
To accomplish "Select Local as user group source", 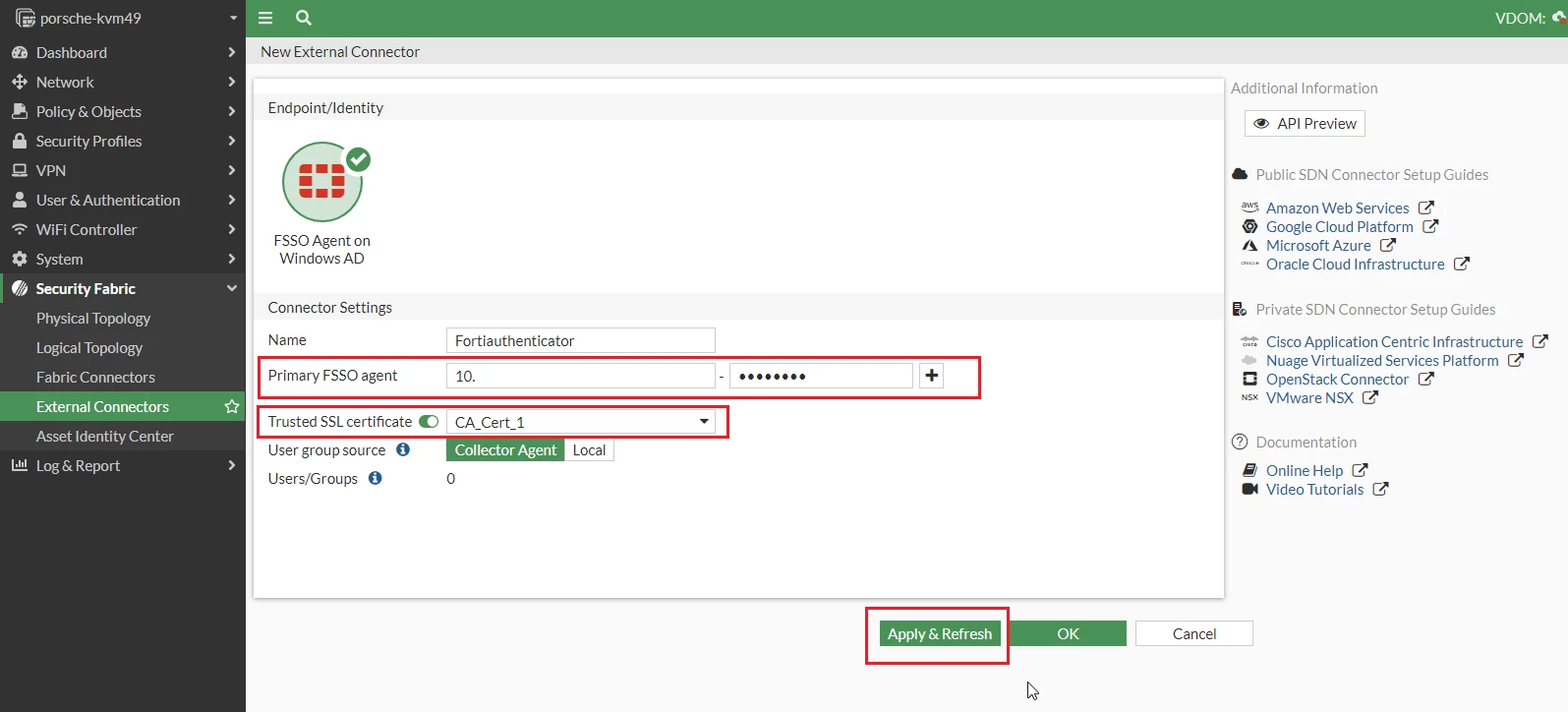I will (x=589, y=449).
